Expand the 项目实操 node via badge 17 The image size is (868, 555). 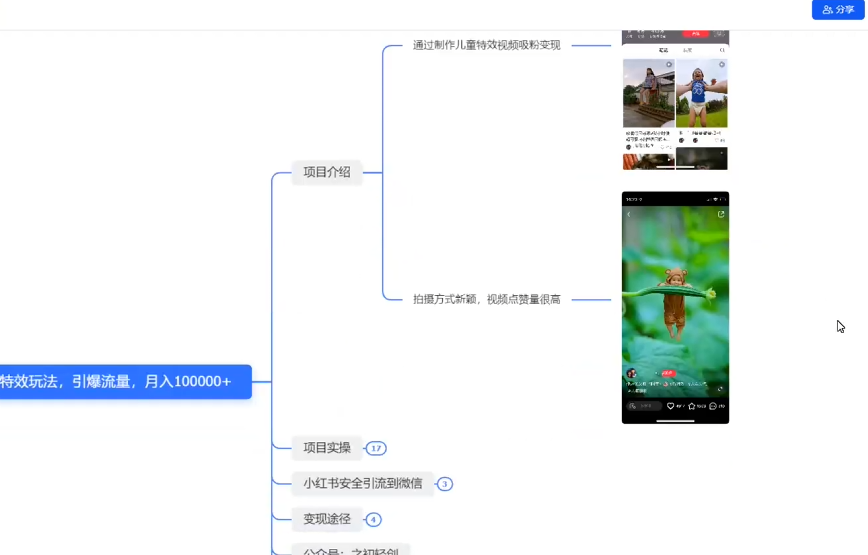(x=376, y=448)
